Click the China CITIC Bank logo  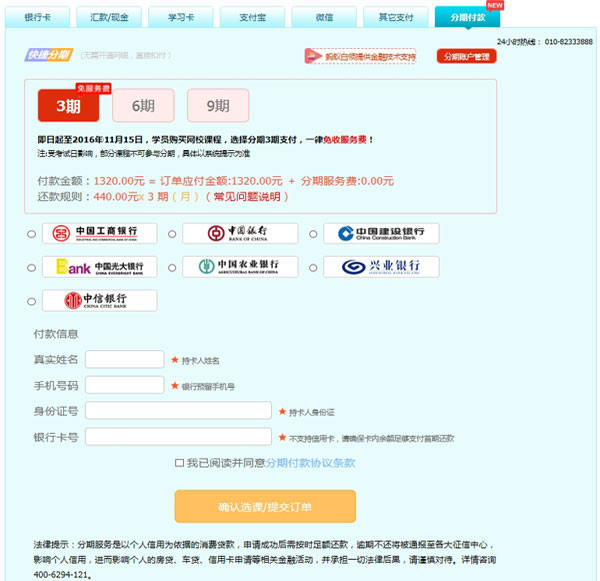[x=99, y=300]
